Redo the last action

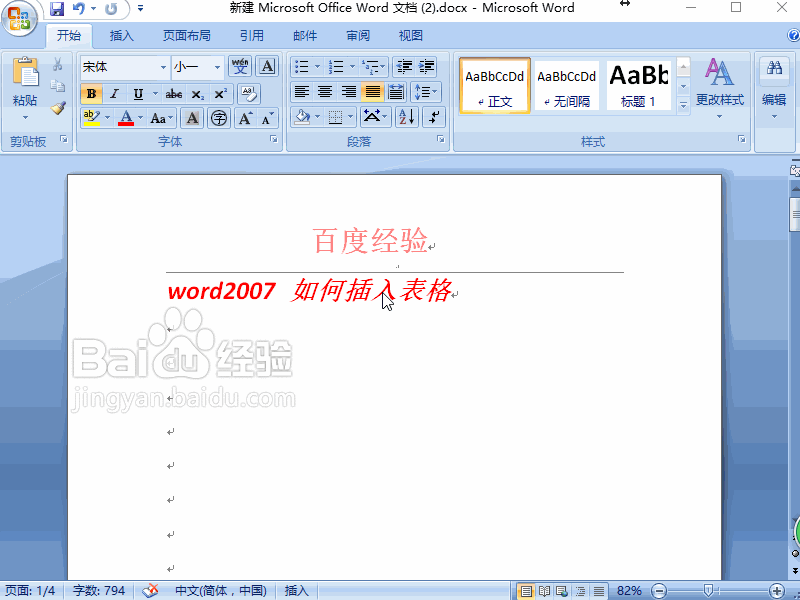pos(110,8)
